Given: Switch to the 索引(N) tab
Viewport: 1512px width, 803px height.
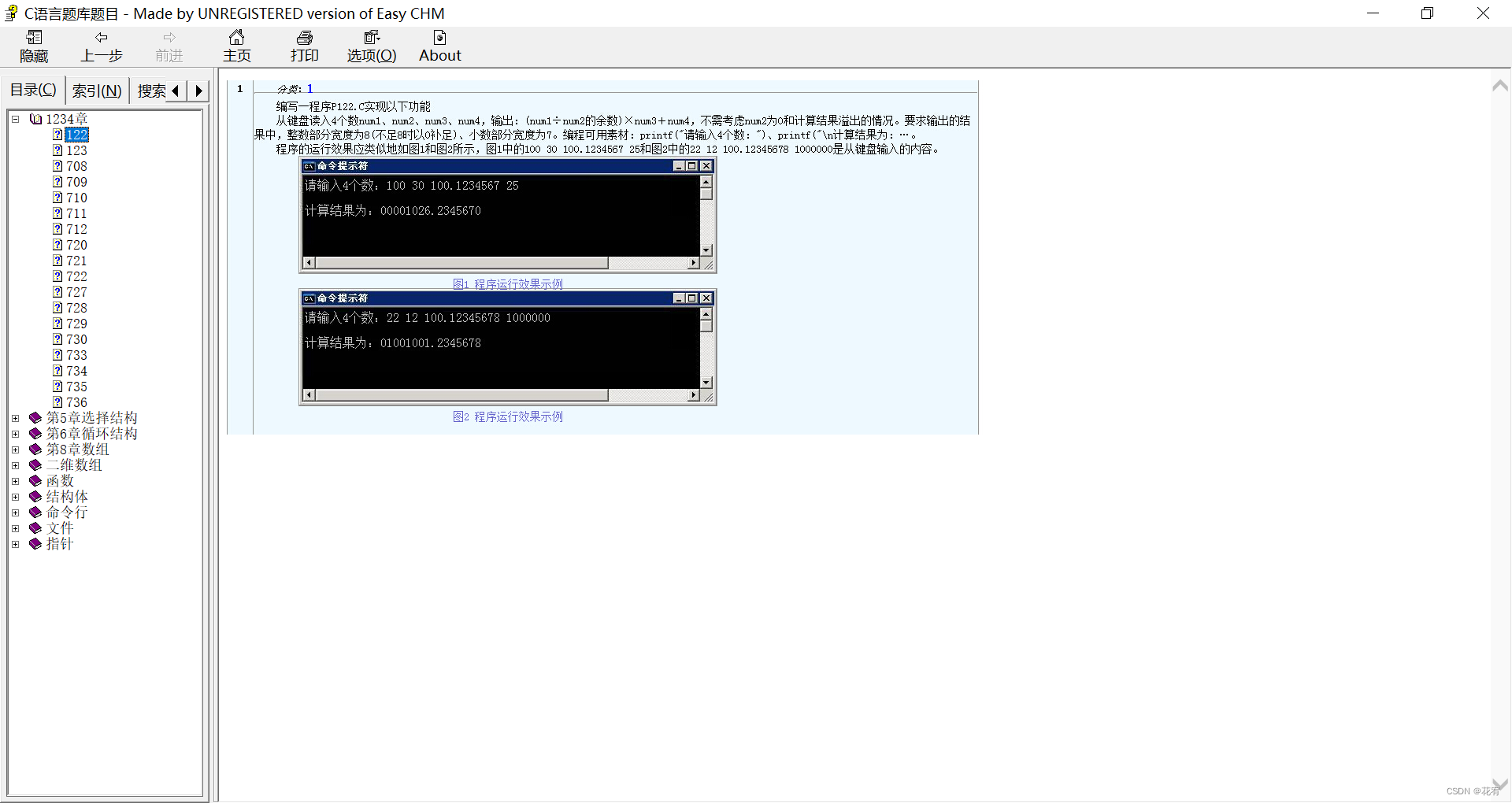Looking at the screenshot, I should point(97,91).
